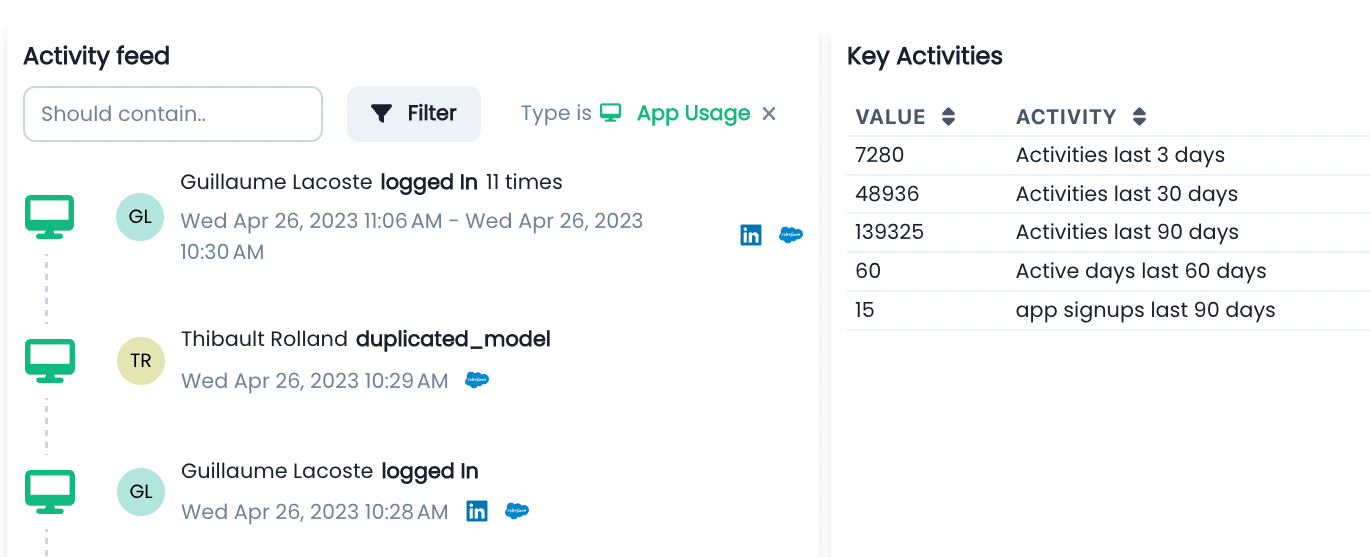Sort Key Activities by VALUE column

click(949, 117)
